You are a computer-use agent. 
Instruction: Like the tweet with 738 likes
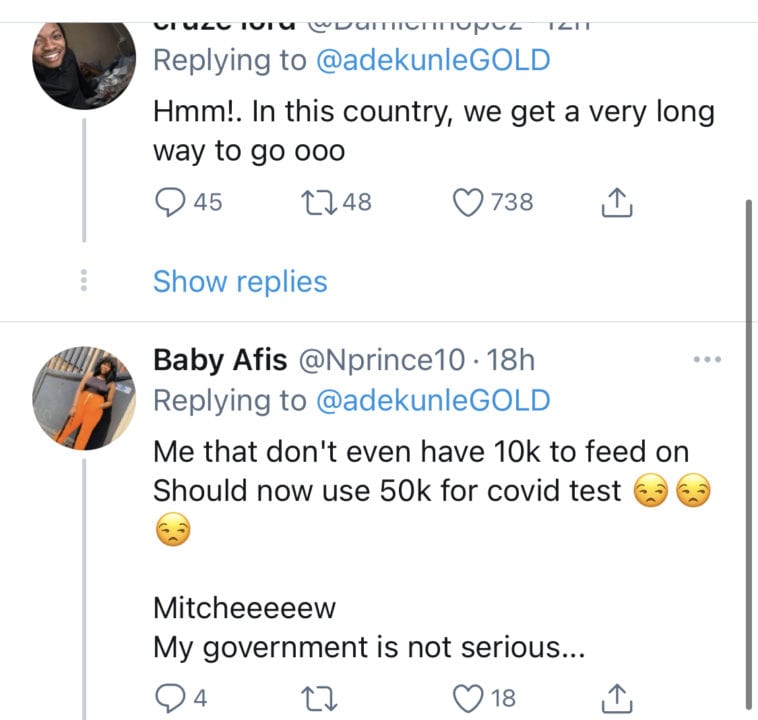(x=468, y=203)
